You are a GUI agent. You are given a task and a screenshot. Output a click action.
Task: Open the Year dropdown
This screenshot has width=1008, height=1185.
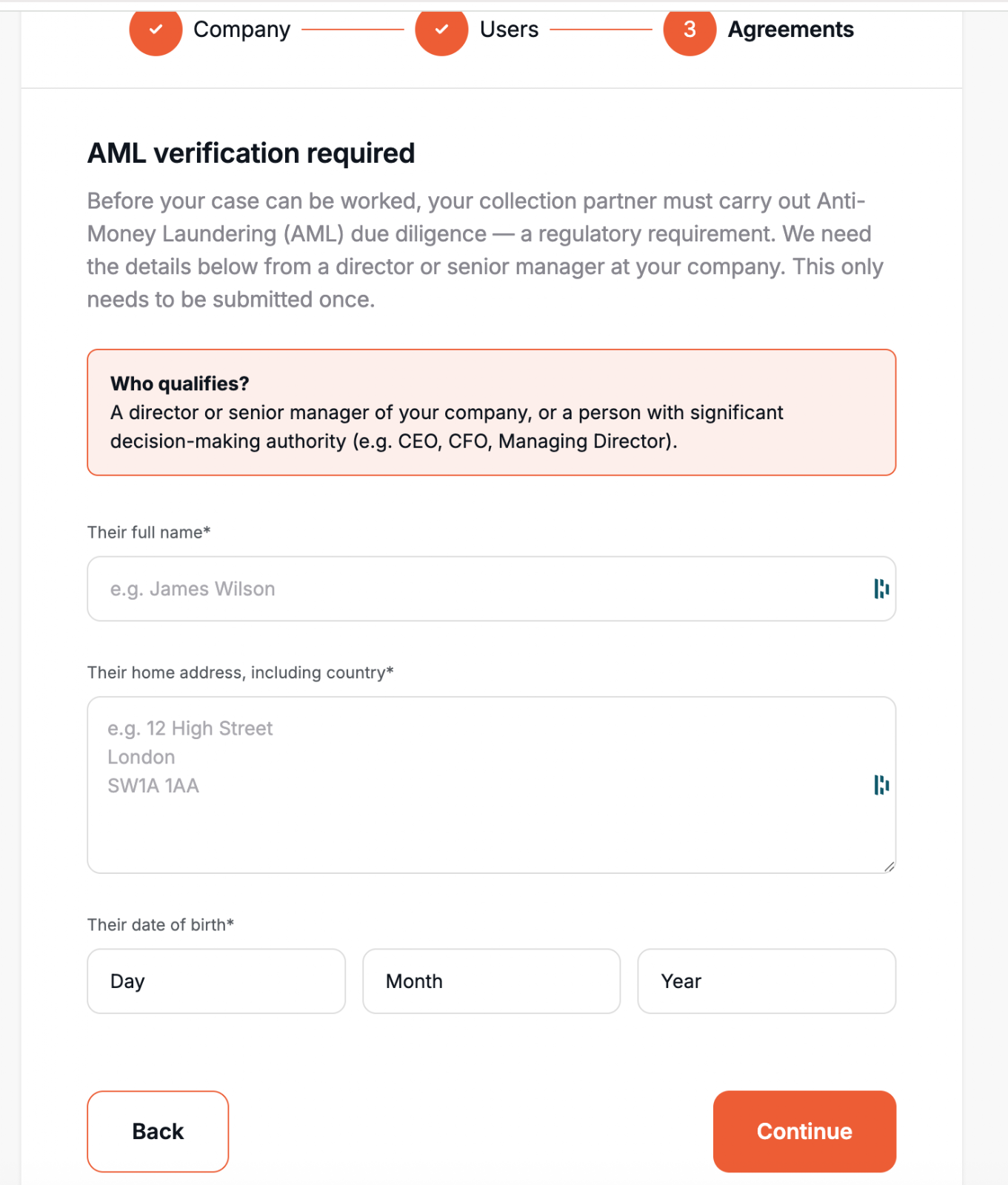[767, 981]
